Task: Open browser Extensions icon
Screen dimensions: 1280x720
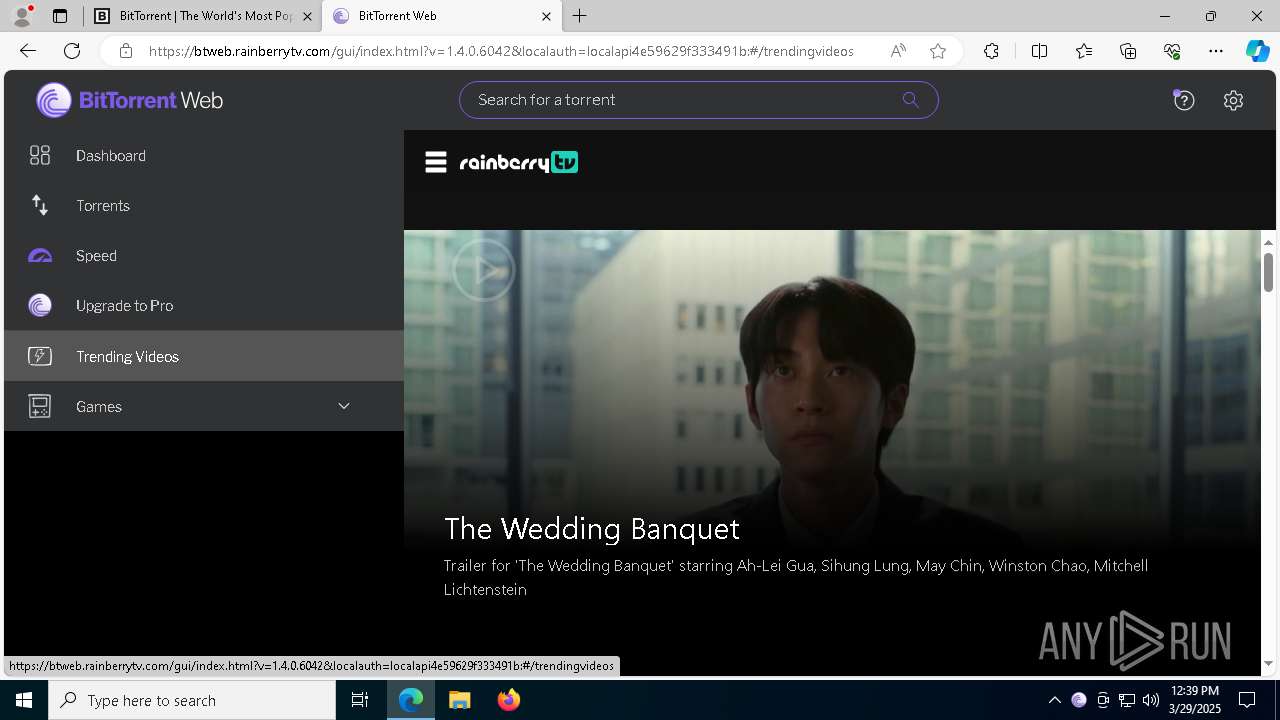Action: pos(991,51)
